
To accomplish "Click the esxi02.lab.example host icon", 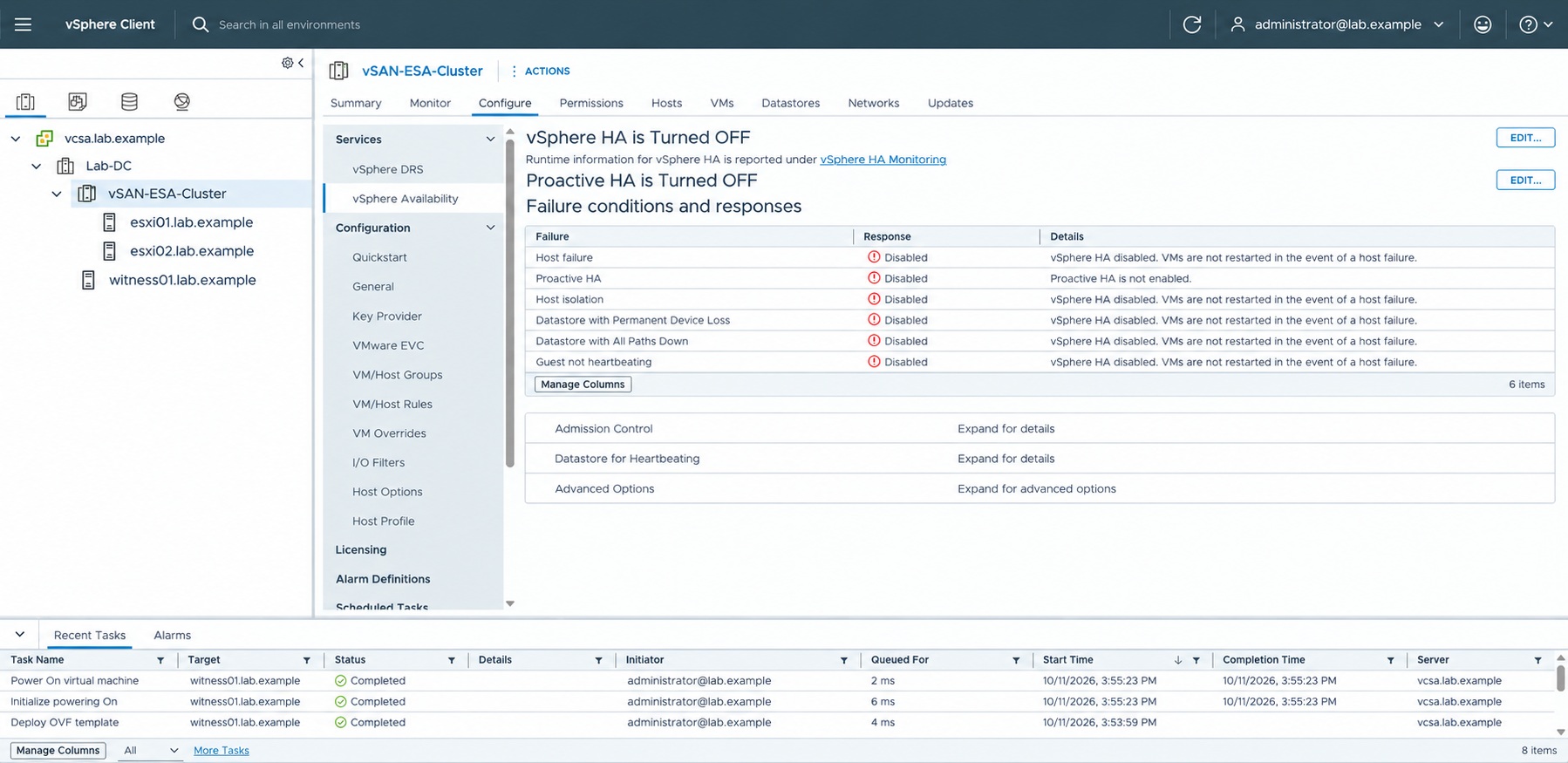I will point(109,251).
